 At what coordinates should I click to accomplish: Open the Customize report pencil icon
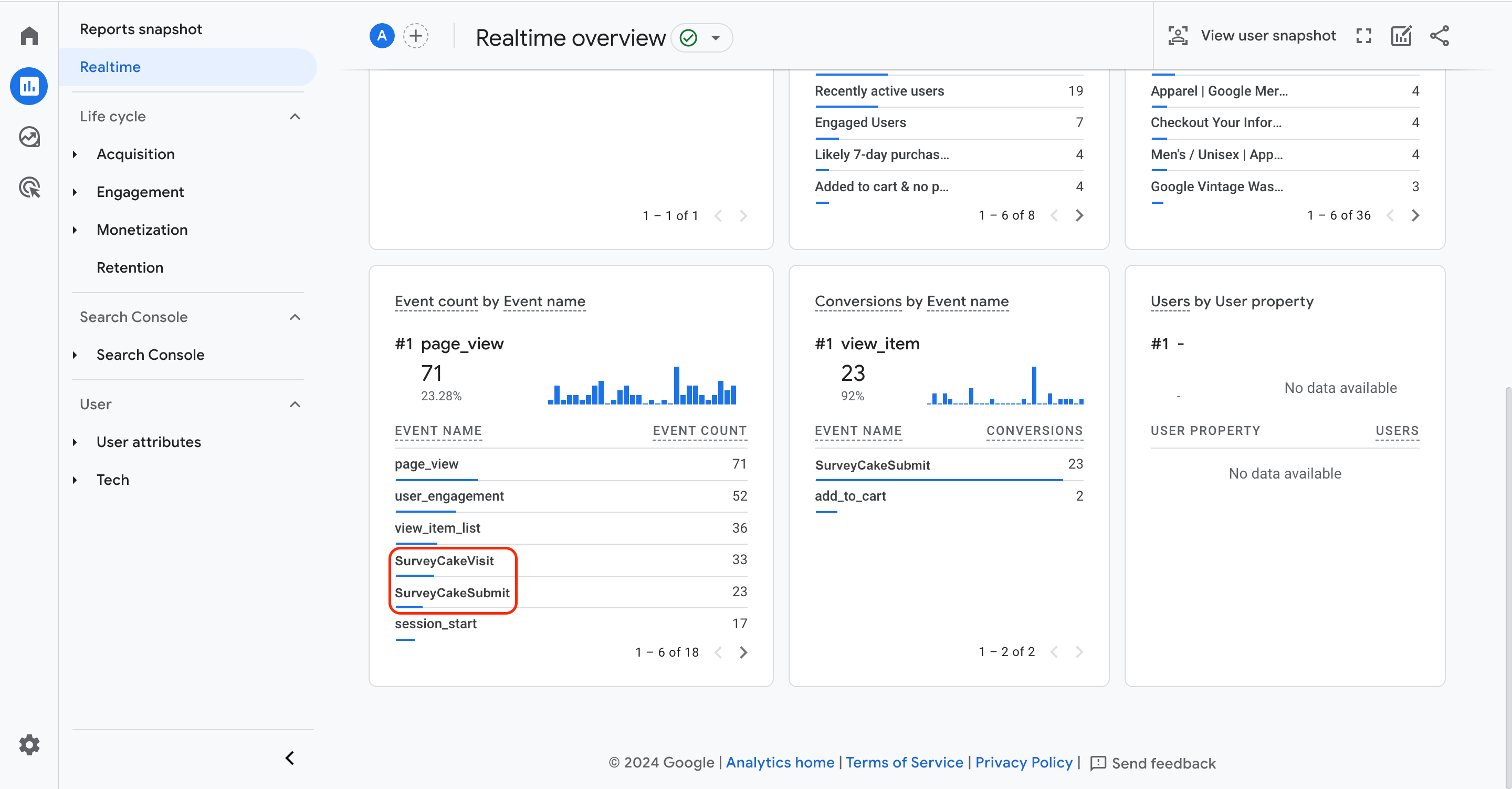[1401, 36]
